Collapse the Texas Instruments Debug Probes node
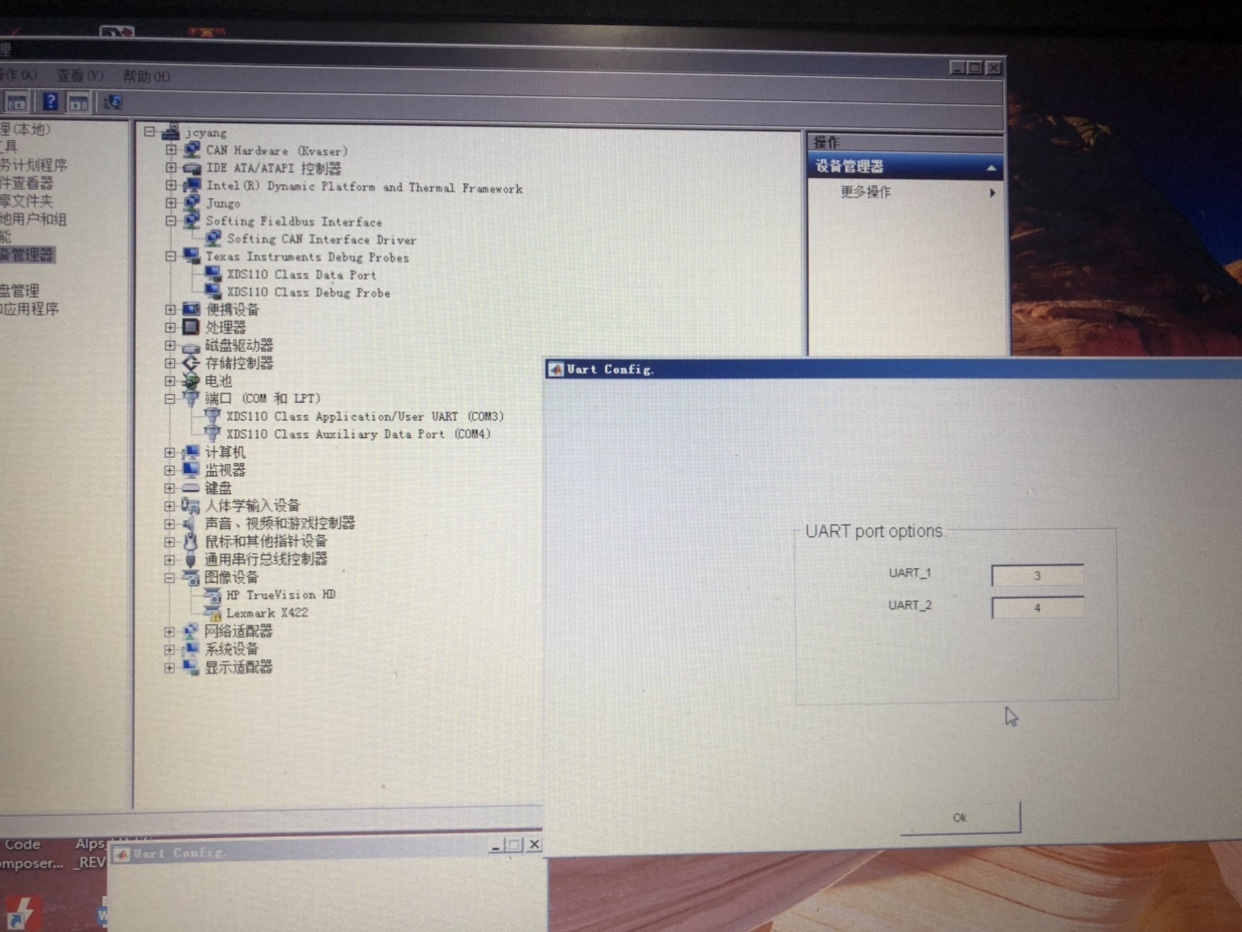This screenshot has height=932, width=1242. point(171,256)
